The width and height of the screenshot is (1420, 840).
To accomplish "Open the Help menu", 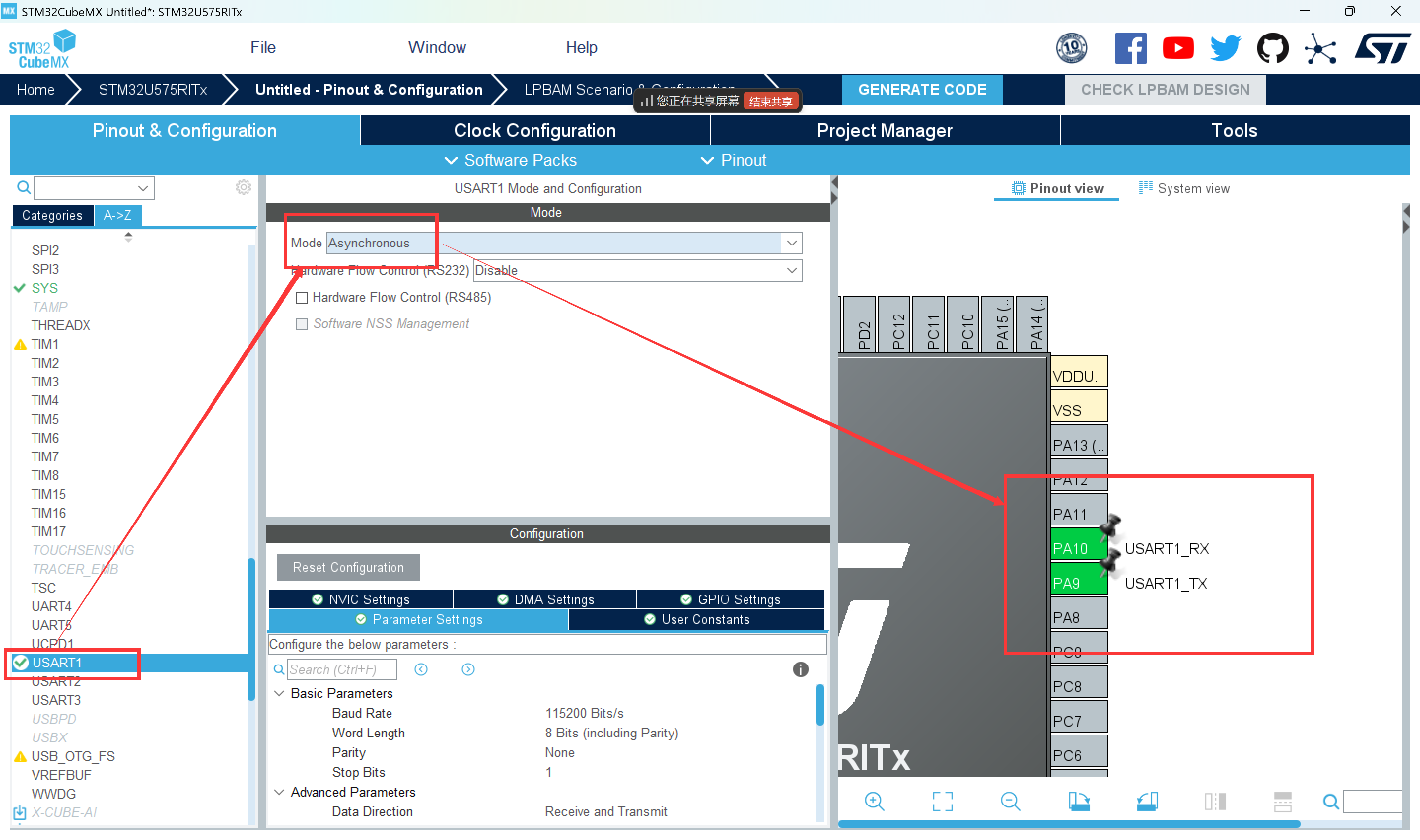I will (x=581, y=47).
